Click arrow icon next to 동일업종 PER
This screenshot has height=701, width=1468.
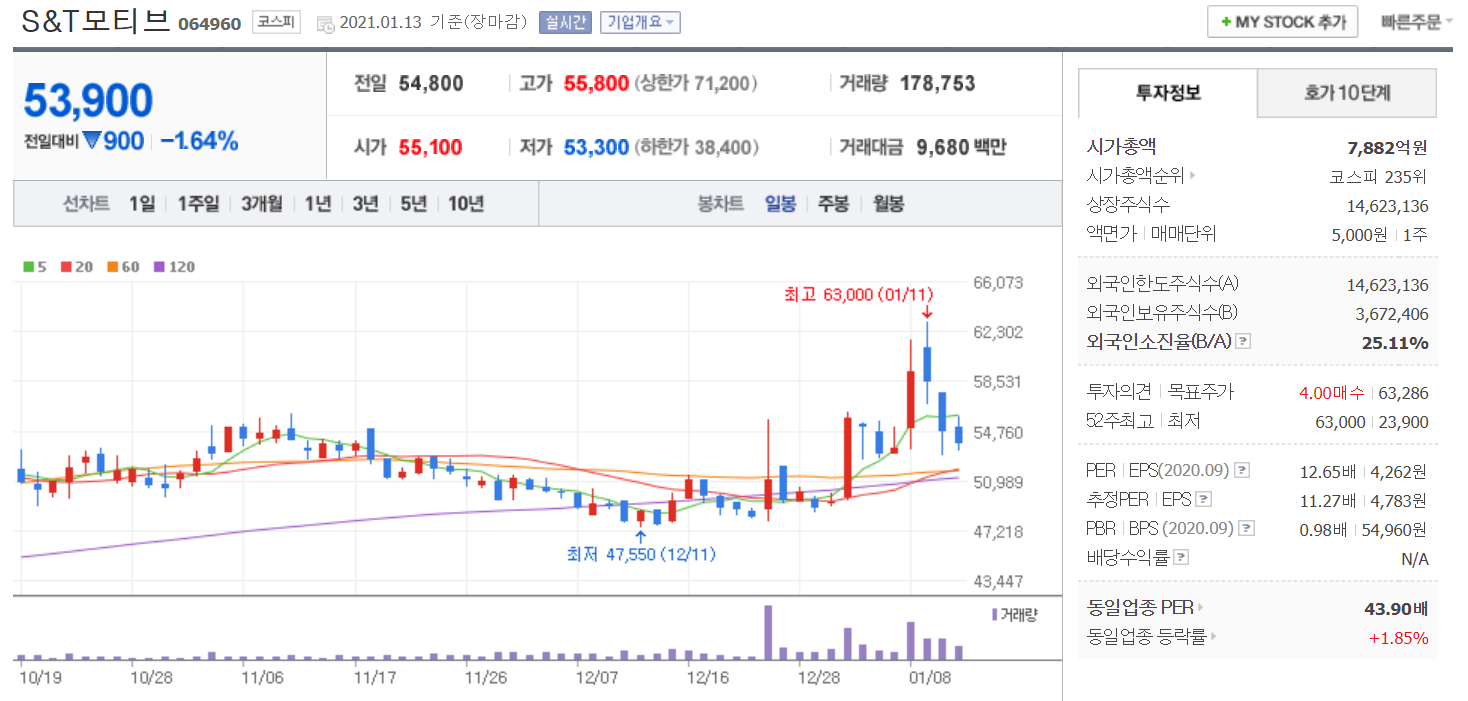(1201, 607)
